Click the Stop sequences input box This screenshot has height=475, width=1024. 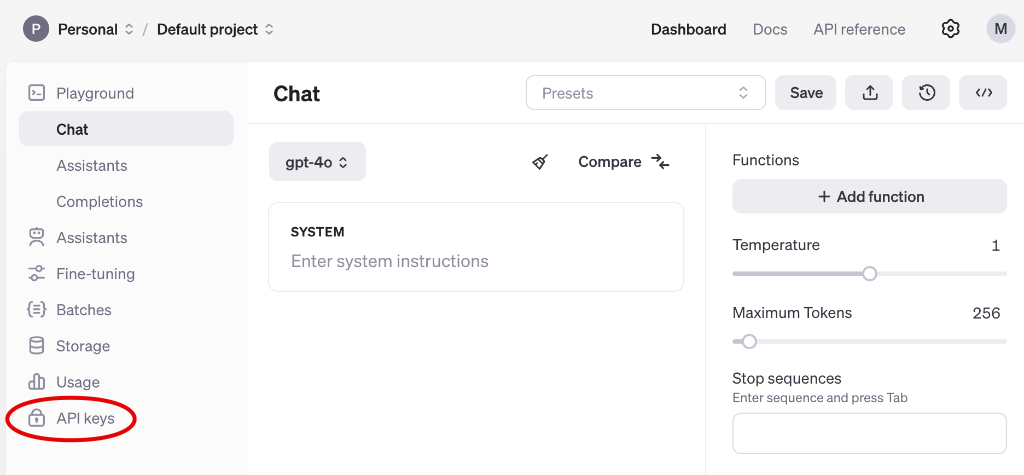click(x=869, y=433)
